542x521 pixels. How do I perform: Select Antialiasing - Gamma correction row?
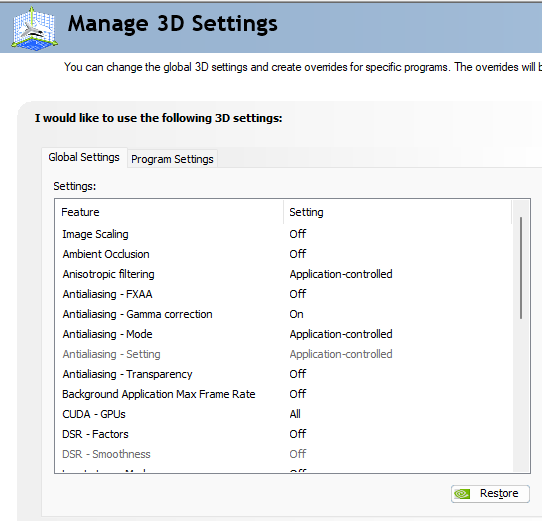point(283,314)
